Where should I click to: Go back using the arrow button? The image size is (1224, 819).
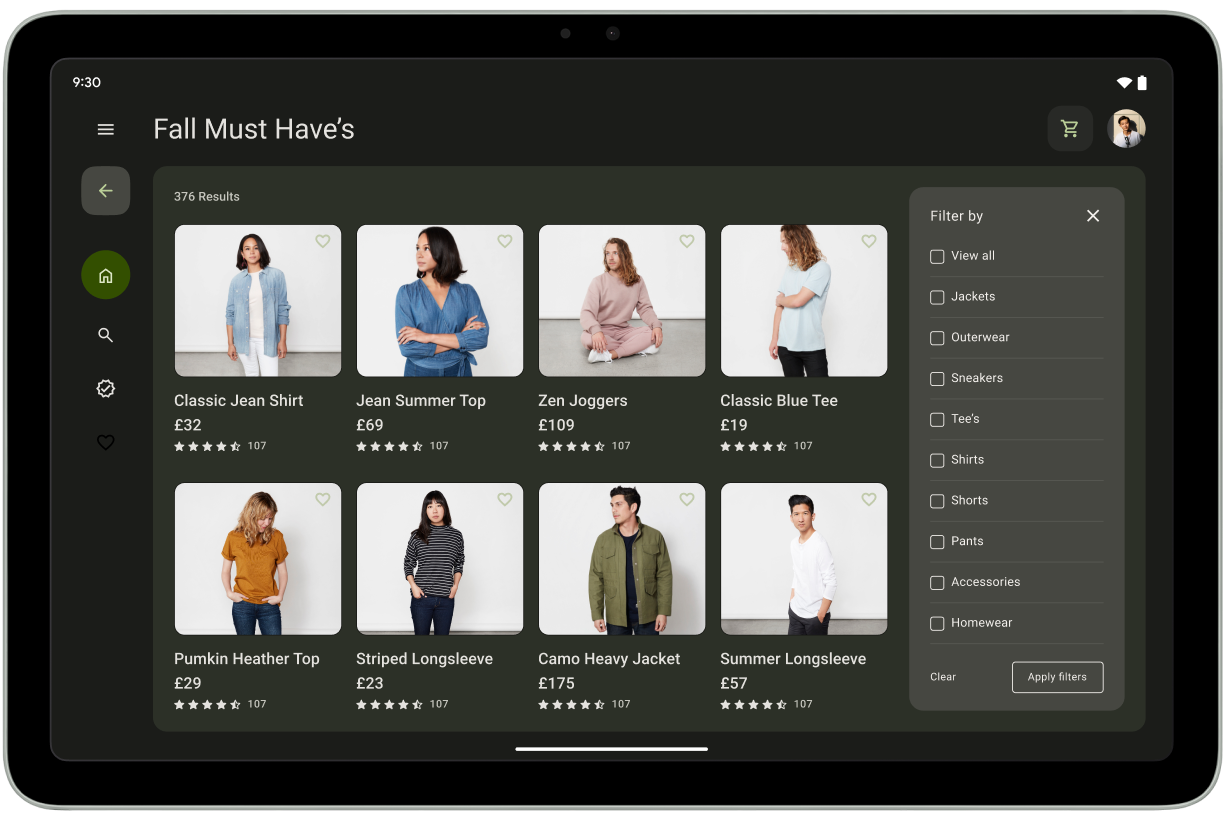pos(105,191)
